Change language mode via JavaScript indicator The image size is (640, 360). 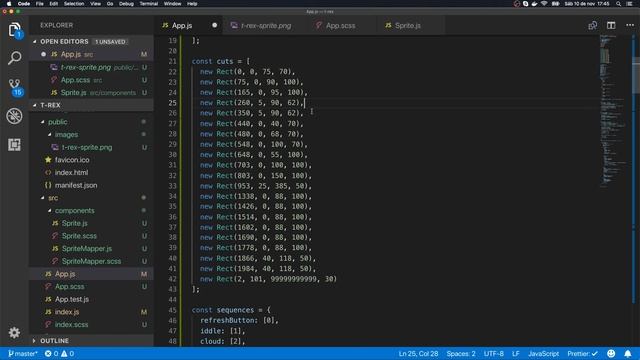pyautogui.click(x=543, y=353)
